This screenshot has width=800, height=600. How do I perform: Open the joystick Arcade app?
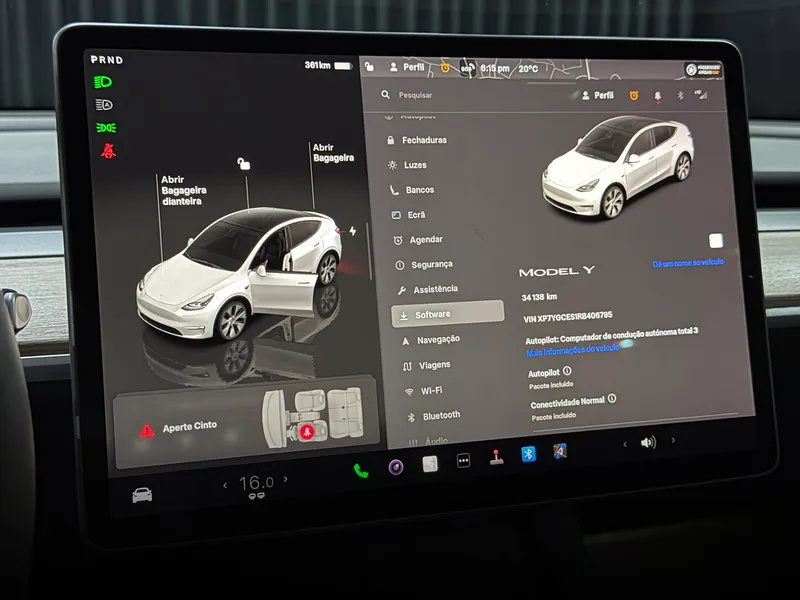(496, 457)
